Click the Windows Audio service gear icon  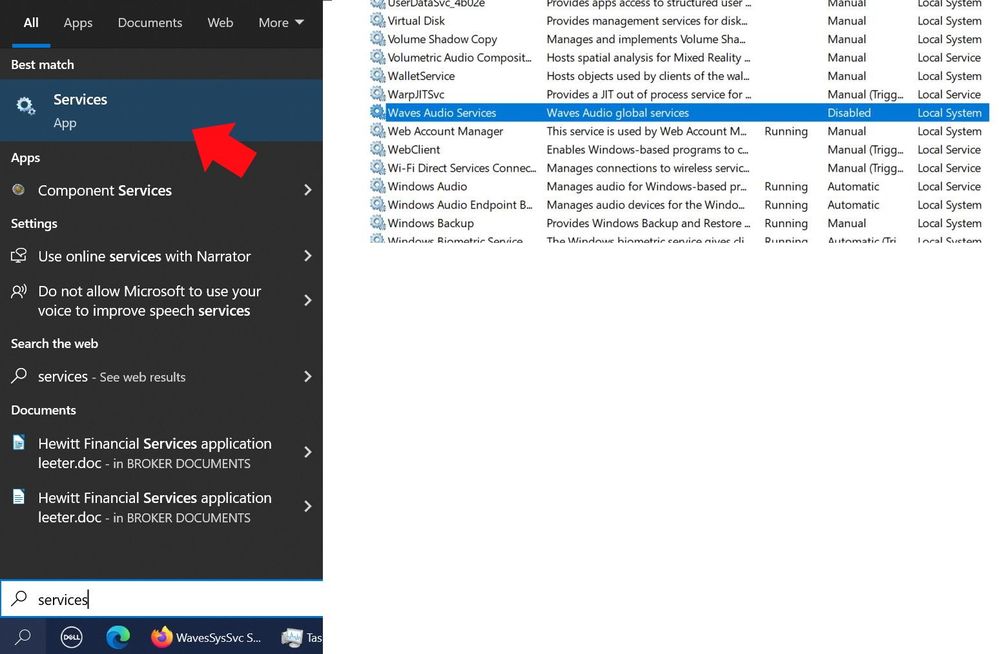click(378, 187)
